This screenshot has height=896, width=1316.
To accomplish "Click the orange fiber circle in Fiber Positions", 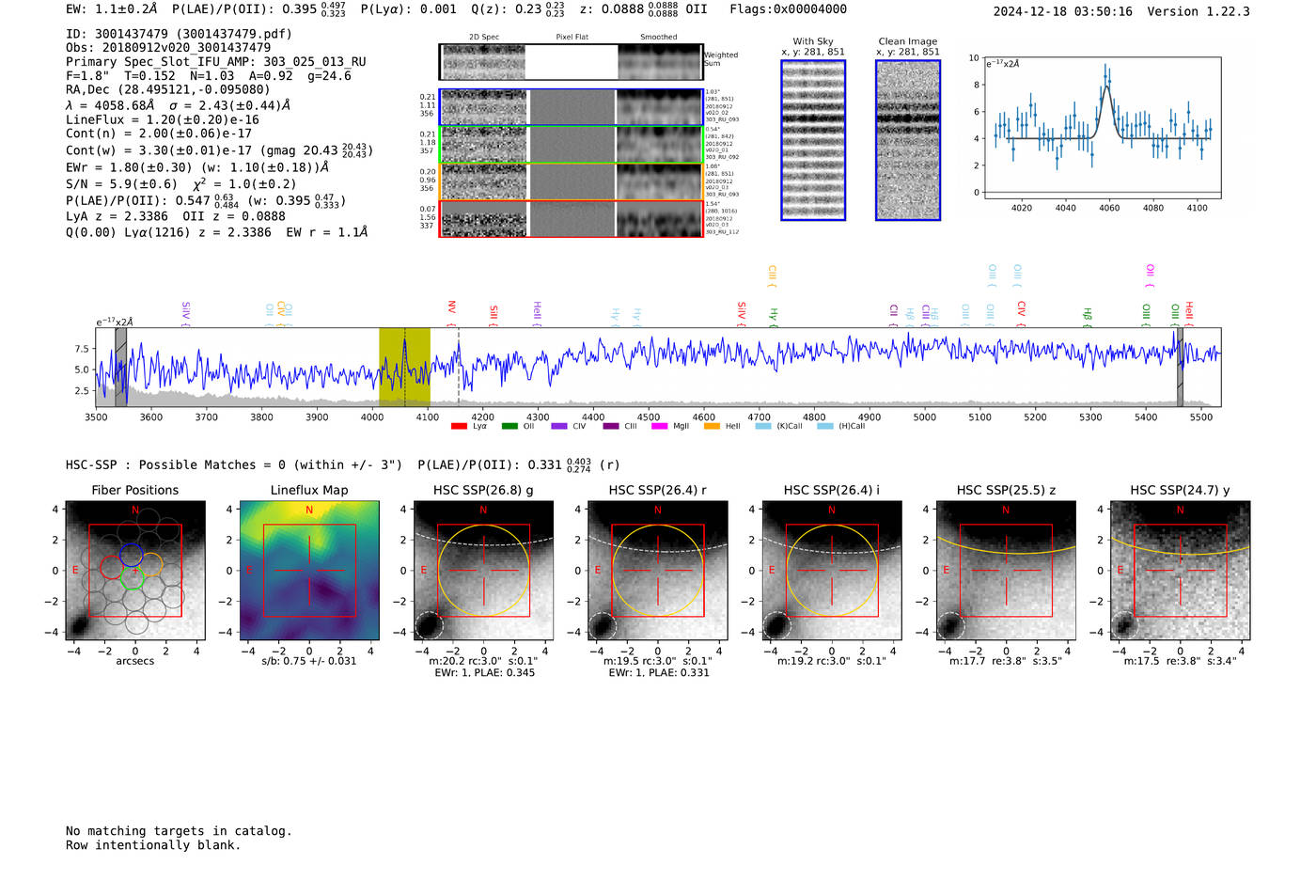I will pos(150,566).
